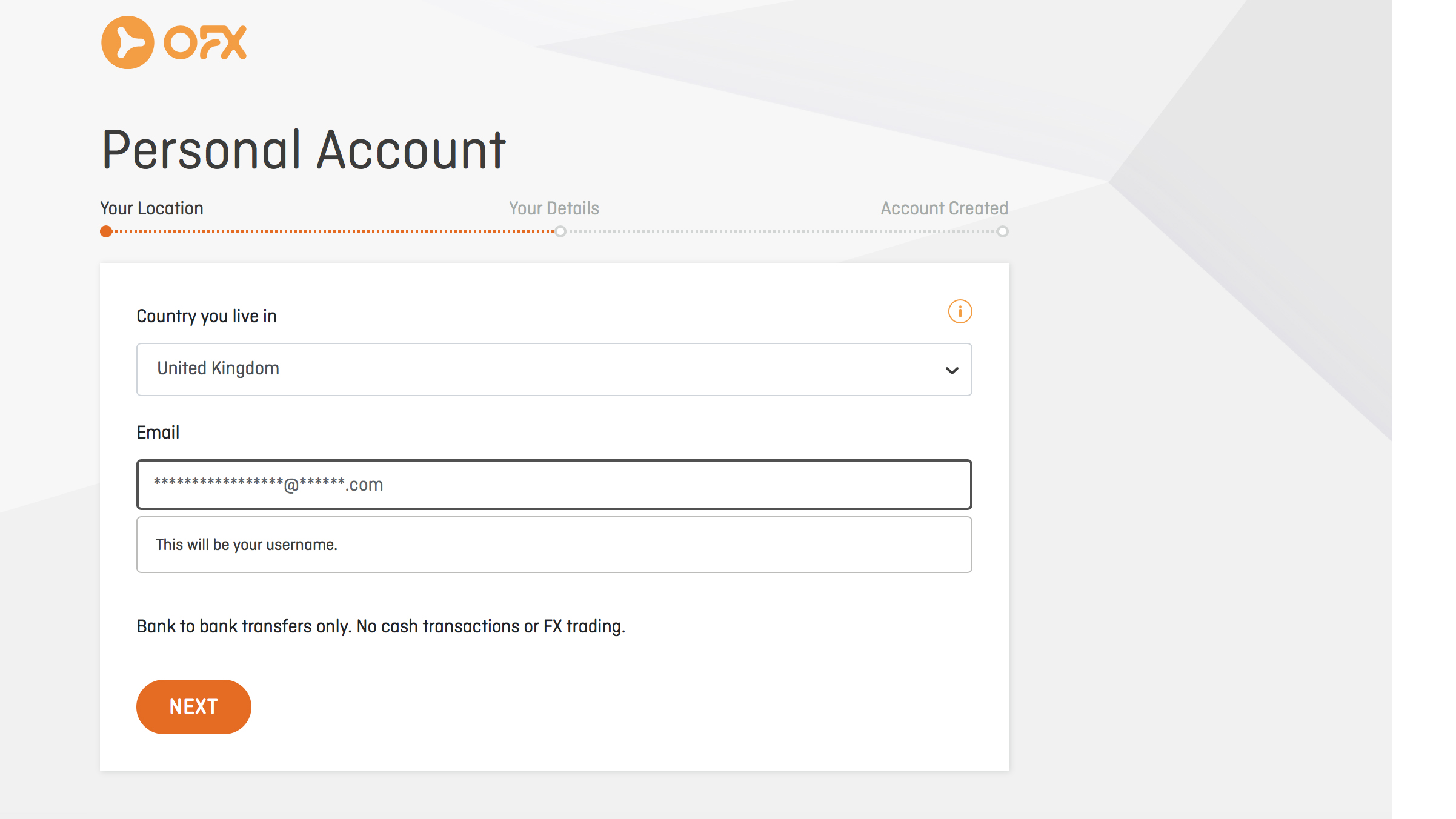Select the Account Created step label
This screenshot has height=819, width=1456.
pyautogui.click(x=944, y=208)
